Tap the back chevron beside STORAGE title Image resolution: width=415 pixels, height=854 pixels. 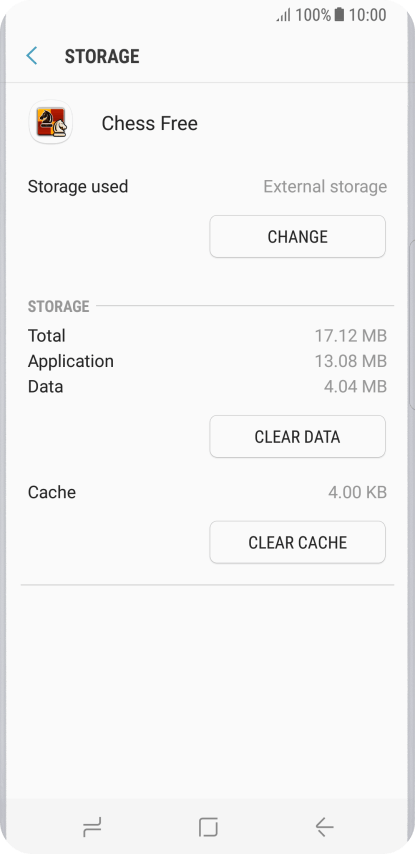click(32, 56)
